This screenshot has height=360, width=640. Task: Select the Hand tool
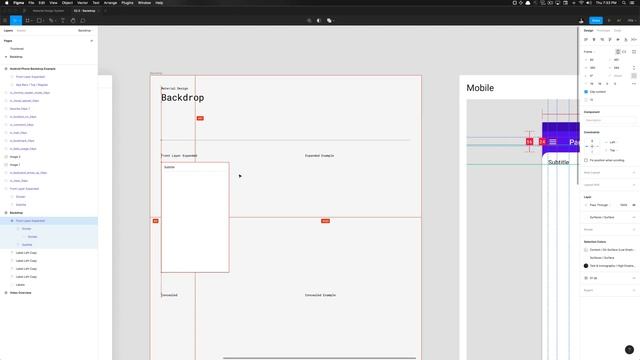click(73, 20)
